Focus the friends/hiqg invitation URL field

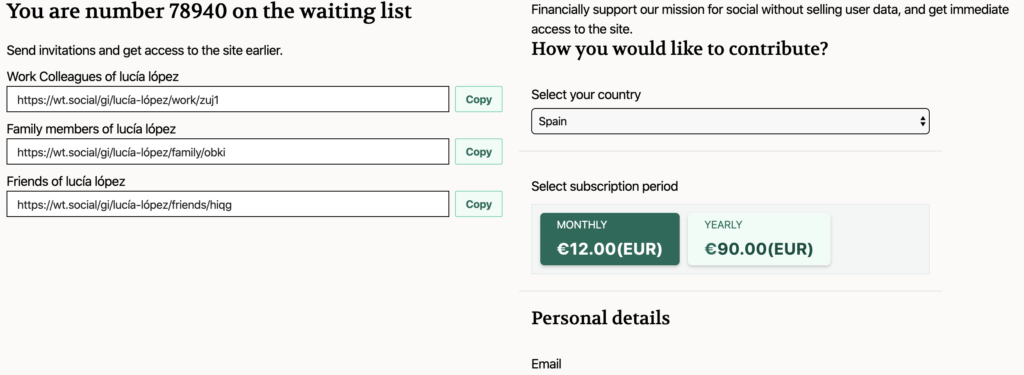click(228, 204)
